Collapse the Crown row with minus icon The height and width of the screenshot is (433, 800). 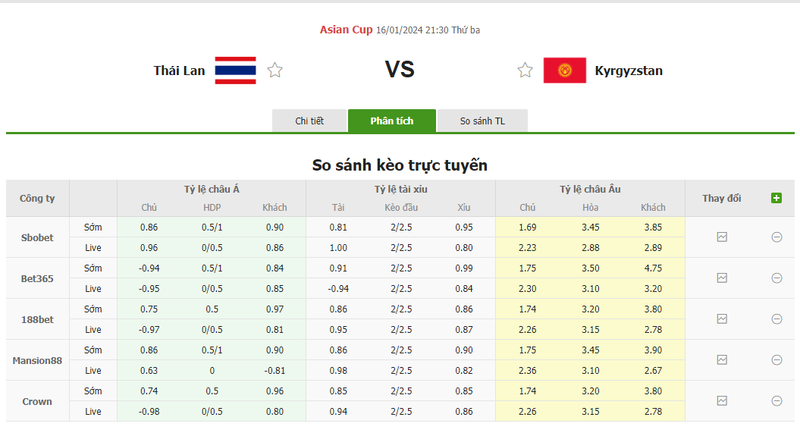[776, 401]
